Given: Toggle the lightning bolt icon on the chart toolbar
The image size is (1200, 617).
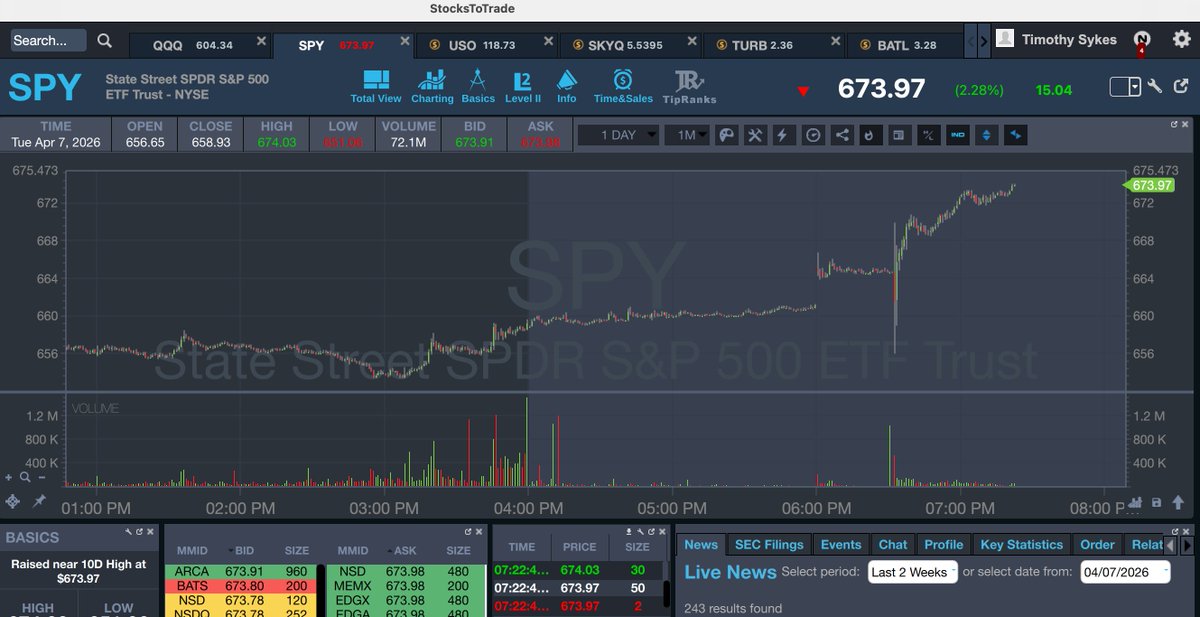Looking at the screenshot, I should point(782,134).
